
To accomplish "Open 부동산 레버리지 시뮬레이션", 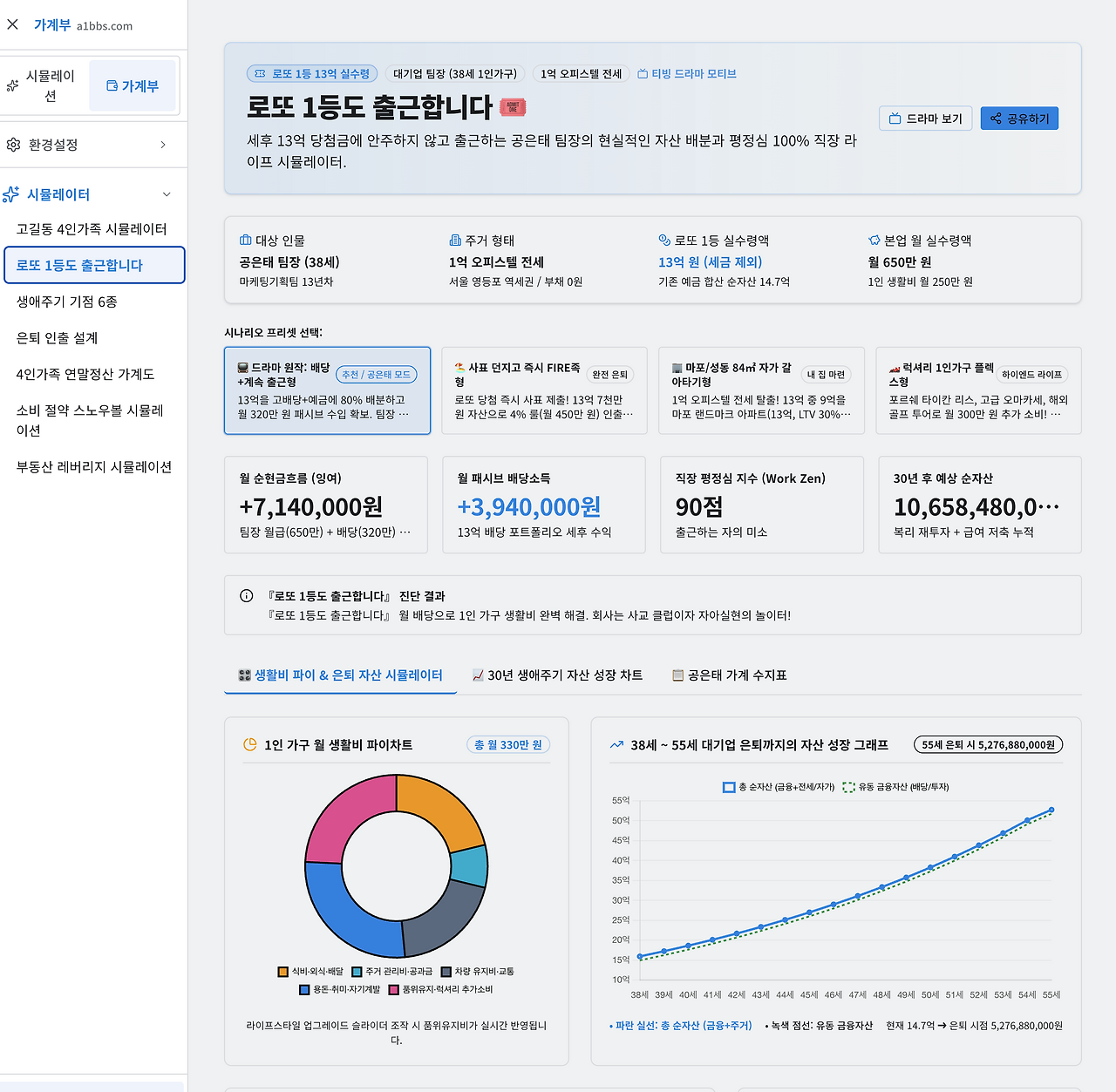I will 93,467.
